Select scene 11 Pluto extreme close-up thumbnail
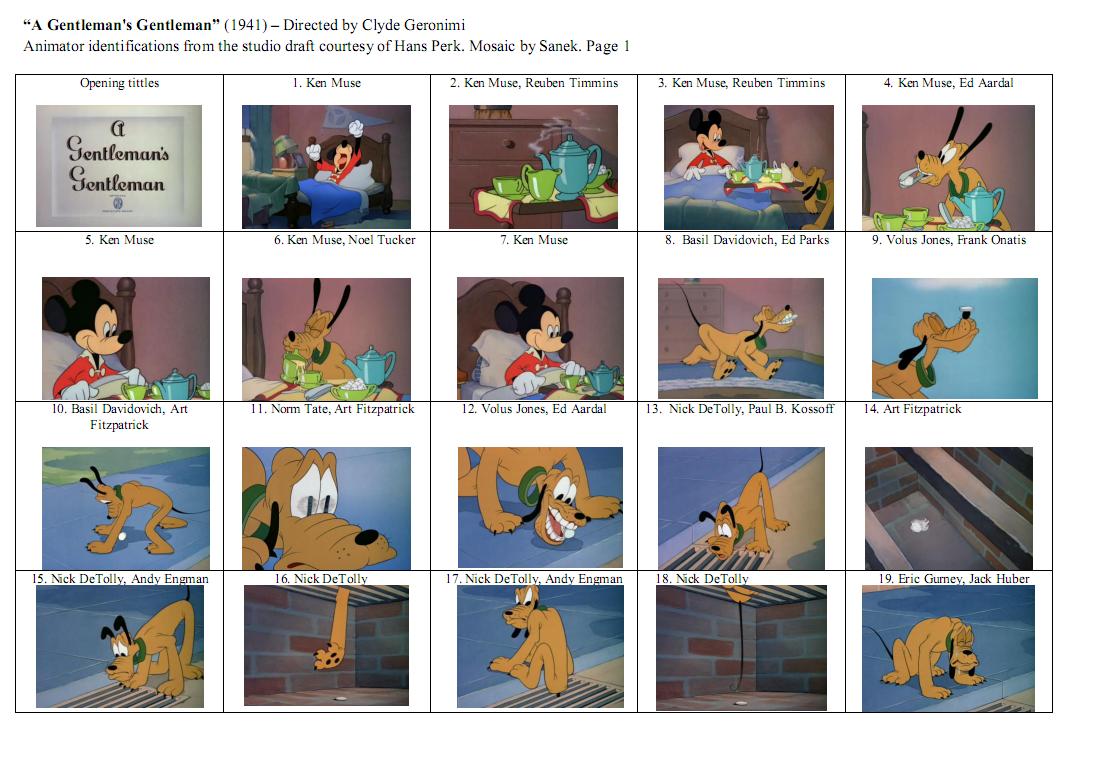1116x765 pixels. point(326,508)
